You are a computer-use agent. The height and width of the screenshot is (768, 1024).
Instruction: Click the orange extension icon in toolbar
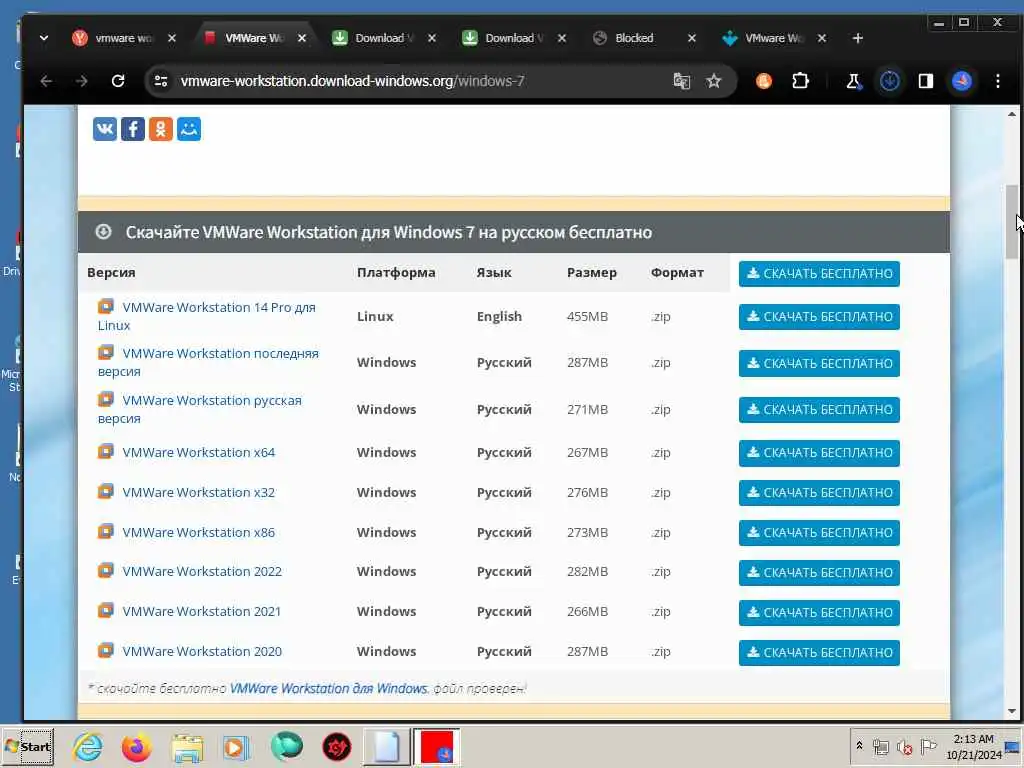coord(763,81)
